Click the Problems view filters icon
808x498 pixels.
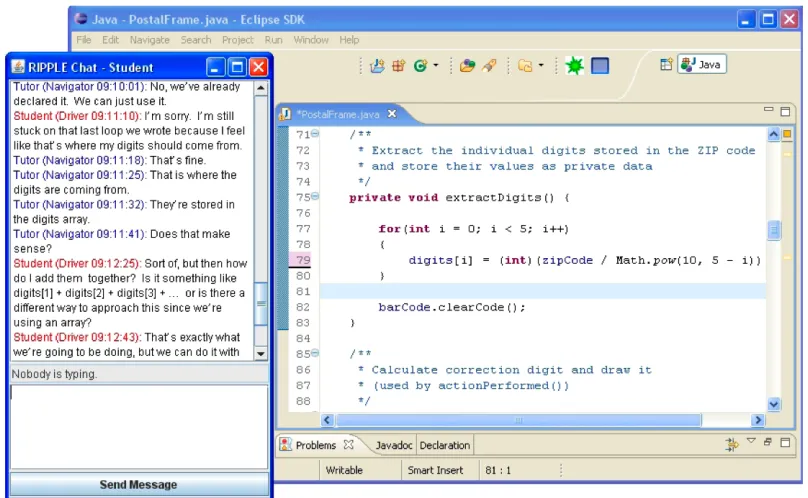[732, 444]
